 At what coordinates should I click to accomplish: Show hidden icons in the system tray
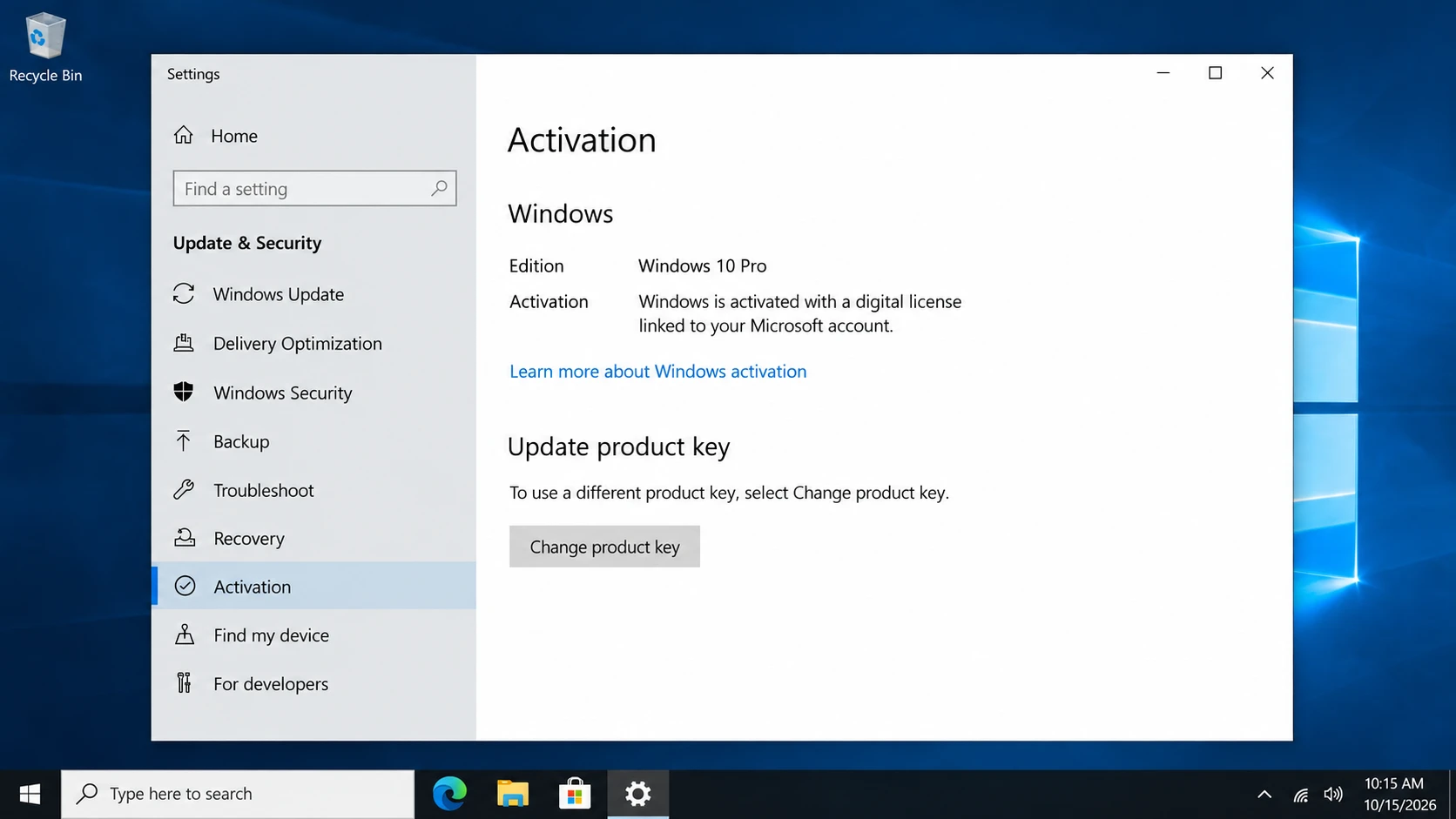(1264, 795)
